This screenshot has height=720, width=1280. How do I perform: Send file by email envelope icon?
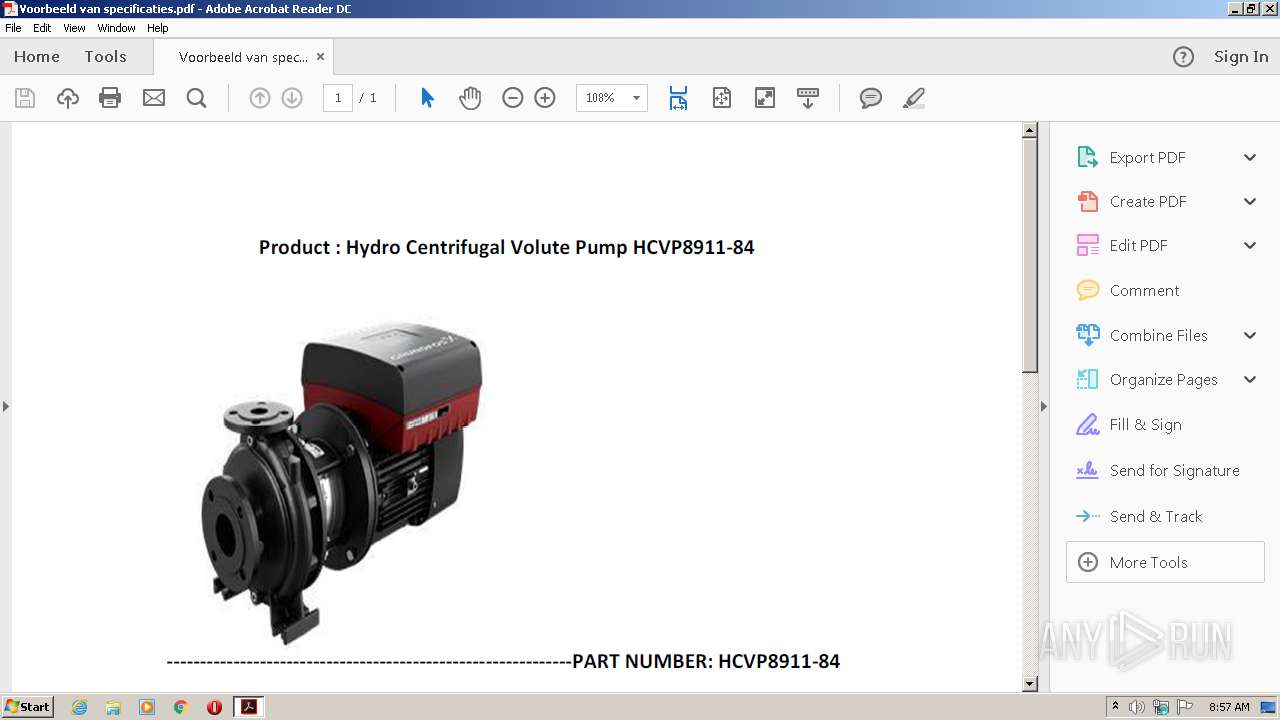coord(154,98)
